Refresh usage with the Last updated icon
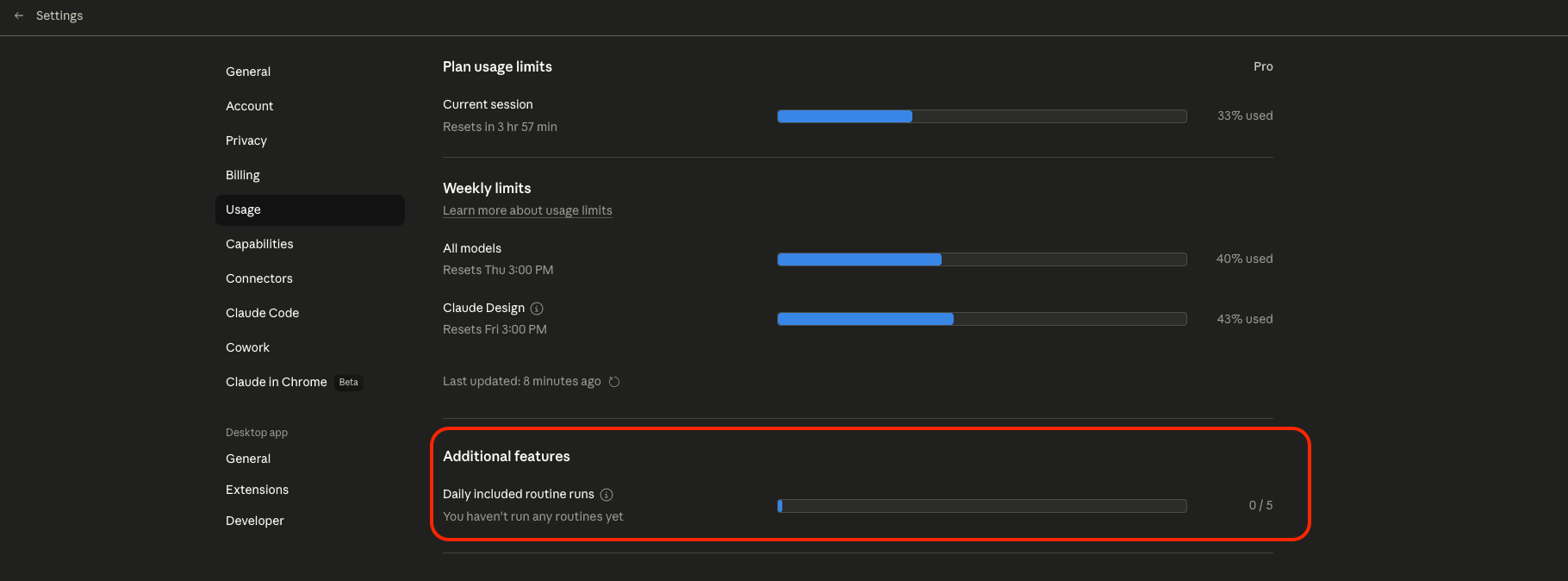Screen dimensions: 1568x581 point(614,382)
